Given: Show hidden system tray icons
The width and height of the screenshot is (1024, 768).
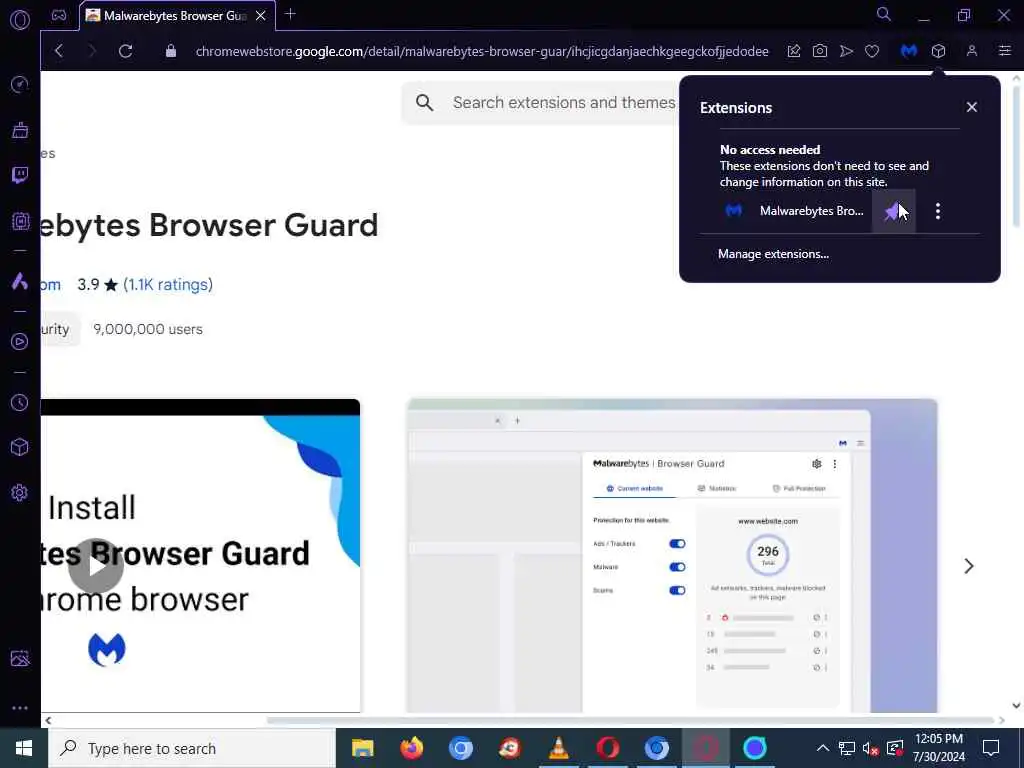Looking at the screenshot, I should tap(823, 748).
